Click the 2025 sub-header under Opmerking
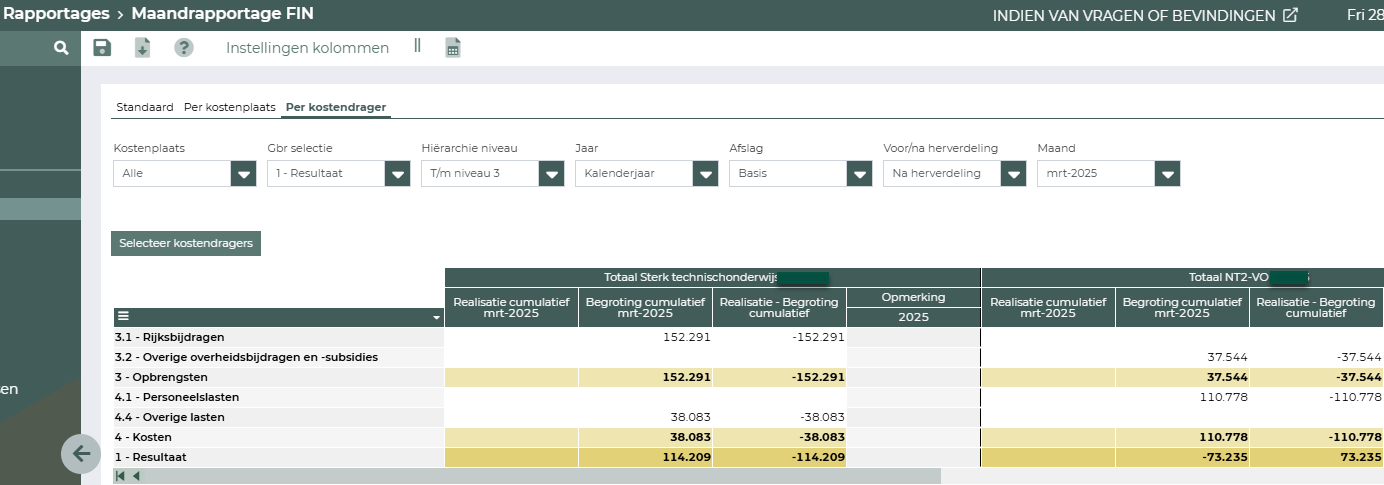 tap(913, 317)
